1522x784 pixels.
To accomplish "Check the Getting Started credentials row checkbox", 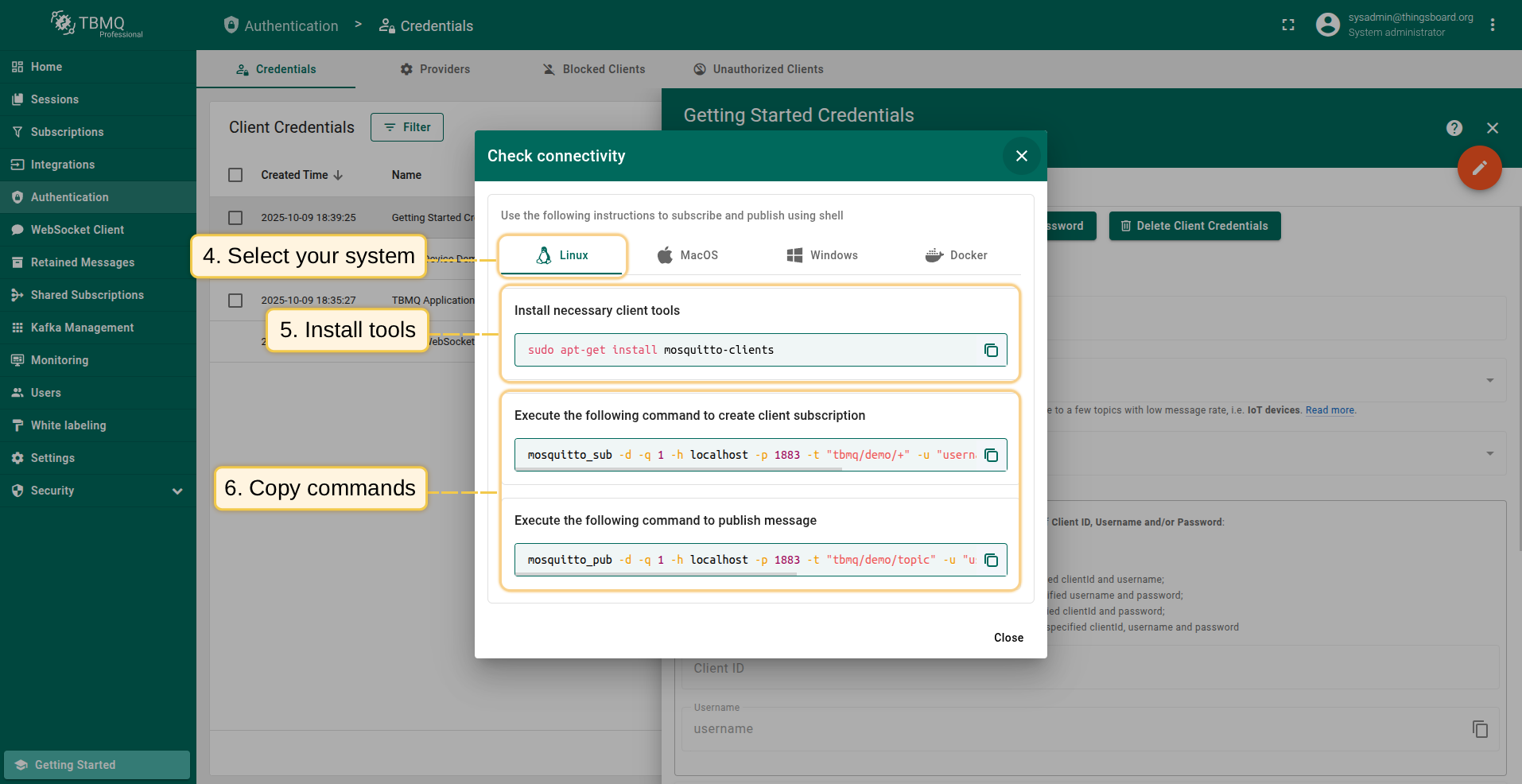I will tap(235, 218).
